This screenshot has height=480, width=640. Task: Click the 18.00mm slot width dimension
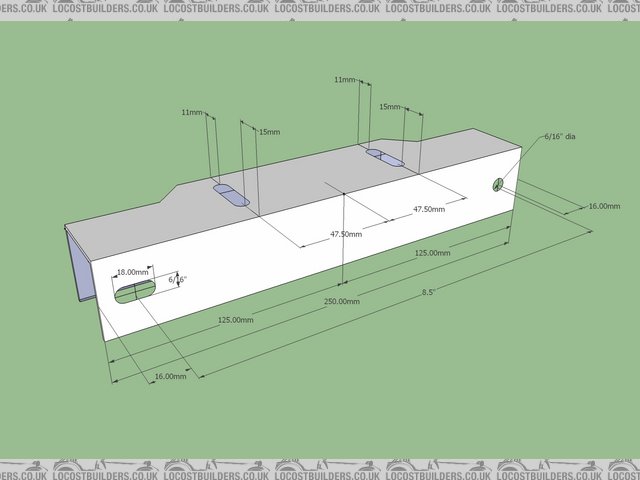(x=132, y=272)
